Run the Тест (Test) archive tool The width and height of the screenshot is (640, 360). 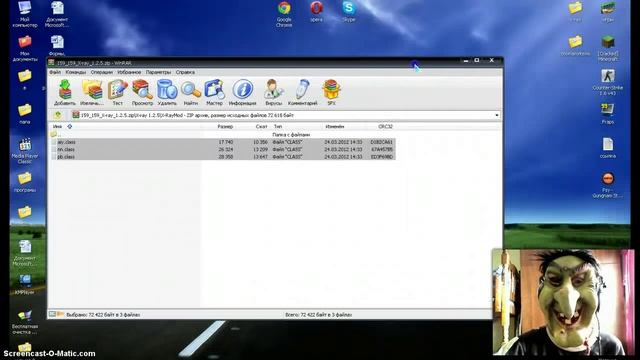coord(118,92)
